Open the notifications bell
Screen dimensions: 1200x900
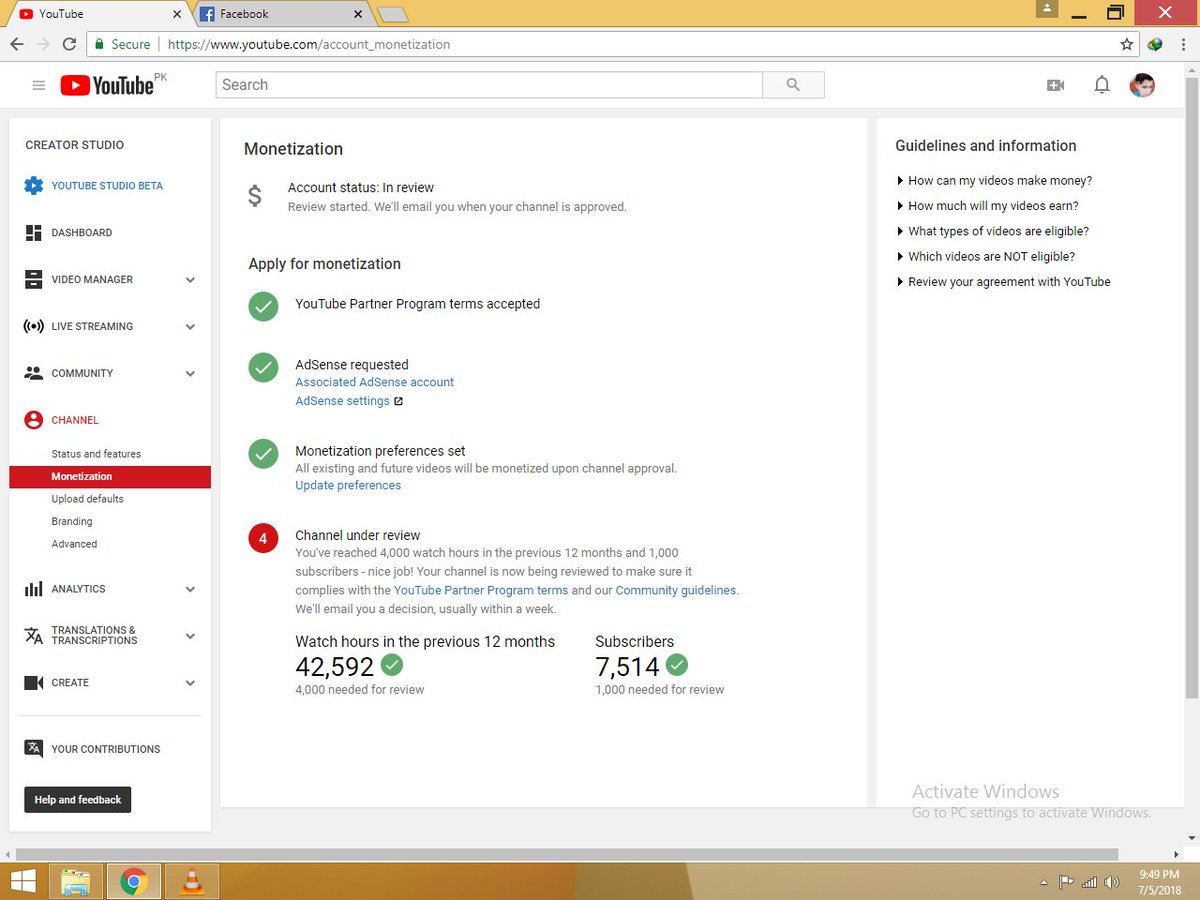[x=1102, y=85]
